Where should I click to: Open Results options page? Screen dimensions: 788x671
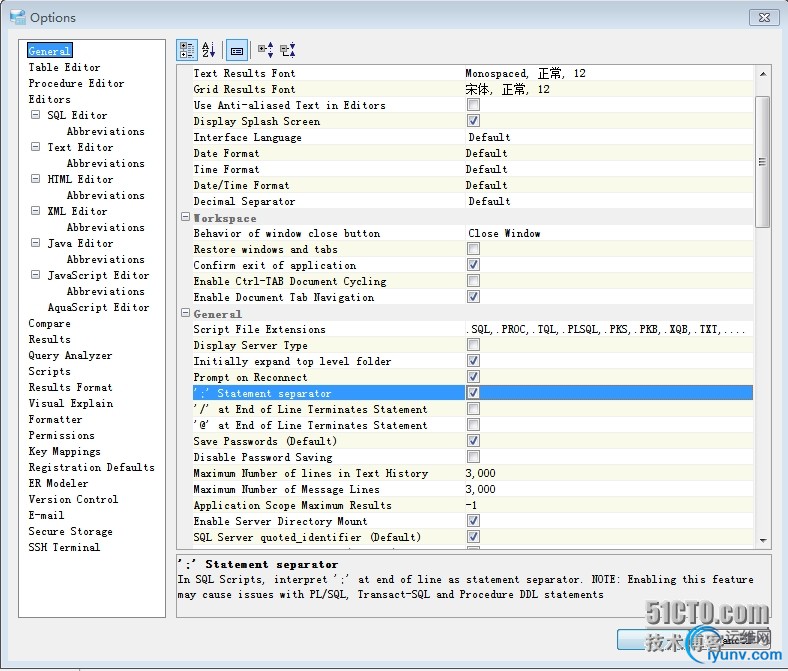point(49,339)
